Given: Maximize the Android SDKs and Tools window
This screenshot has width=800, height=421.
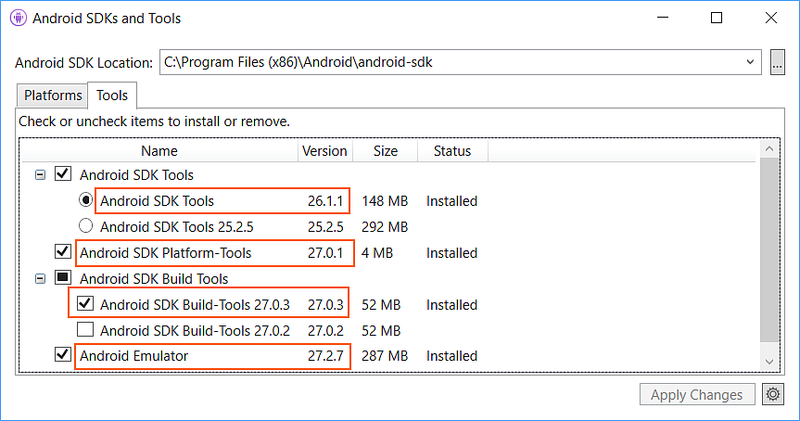Looking at the screenshot, I should (716, 19).
